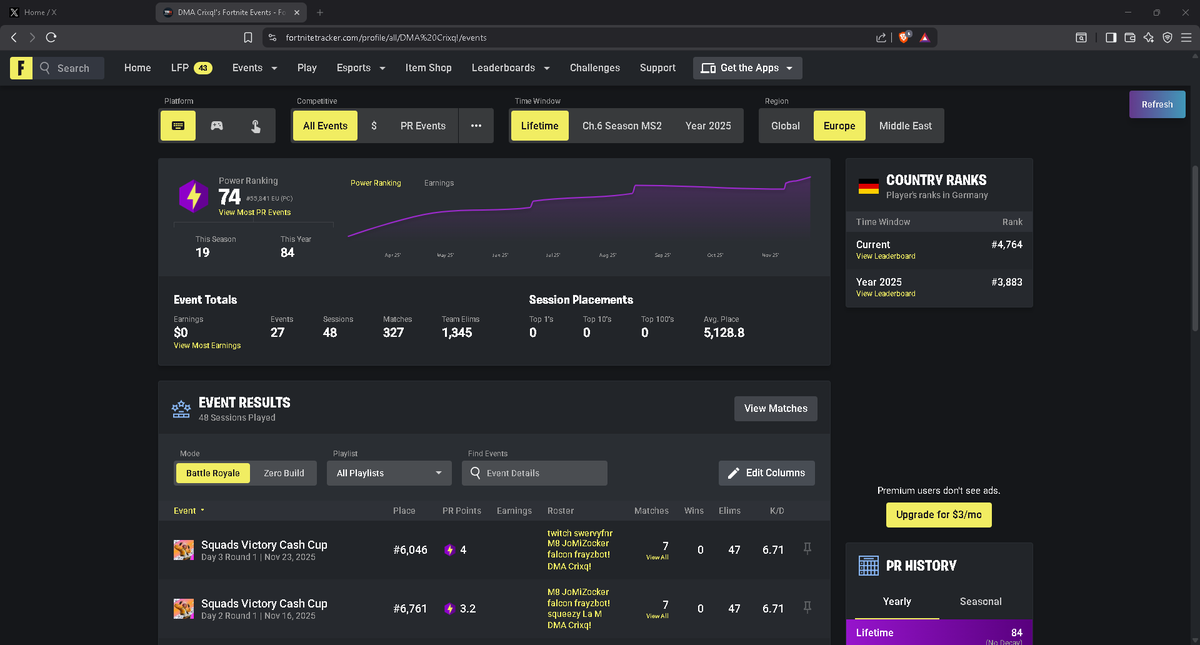Select the Europe region

tap(840, 126)
